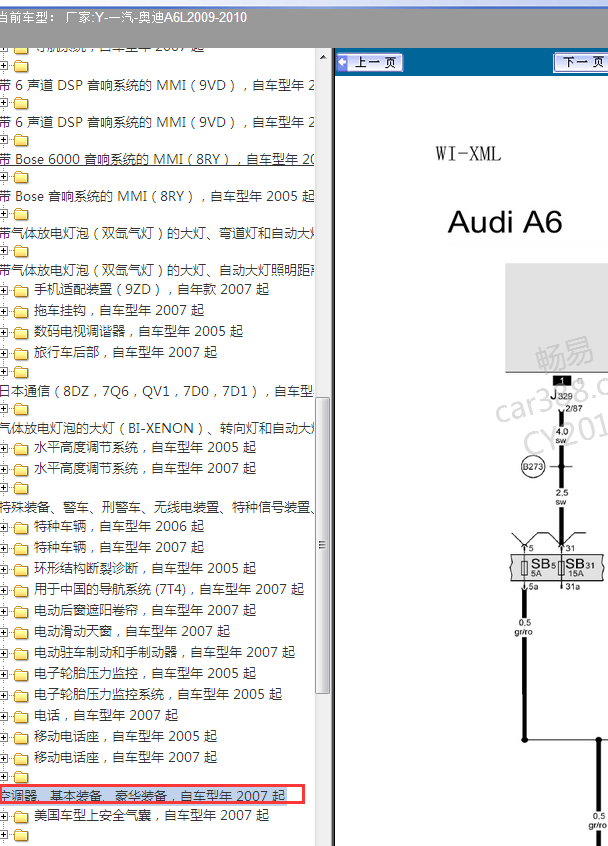Click tree panel vertical scrollbar thumb

(x=323, y=545)
